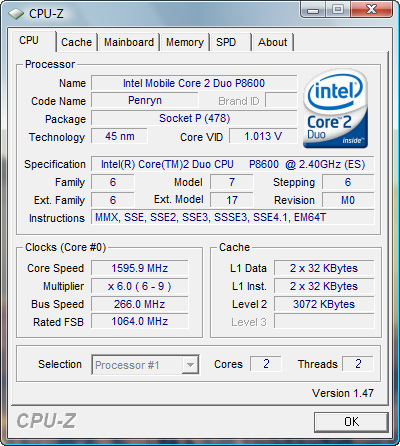The width and height of the screenshot is (400, 446).
Task: Click the Core VID value 1.013 V
Action: 263,136
